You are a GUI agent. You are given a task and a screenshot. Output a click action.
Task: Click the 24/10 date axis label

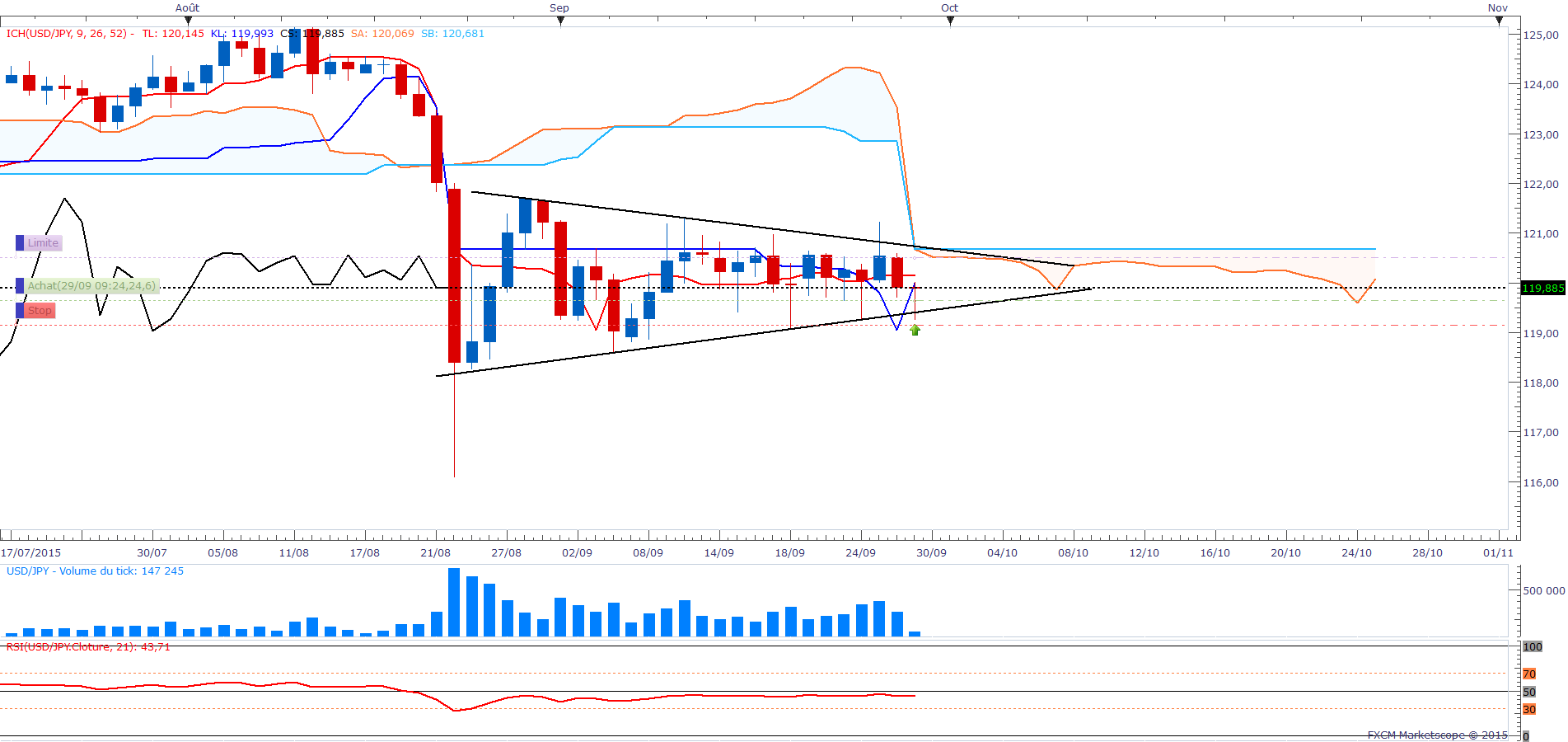pyautogui.click(x=1356, y=553)
